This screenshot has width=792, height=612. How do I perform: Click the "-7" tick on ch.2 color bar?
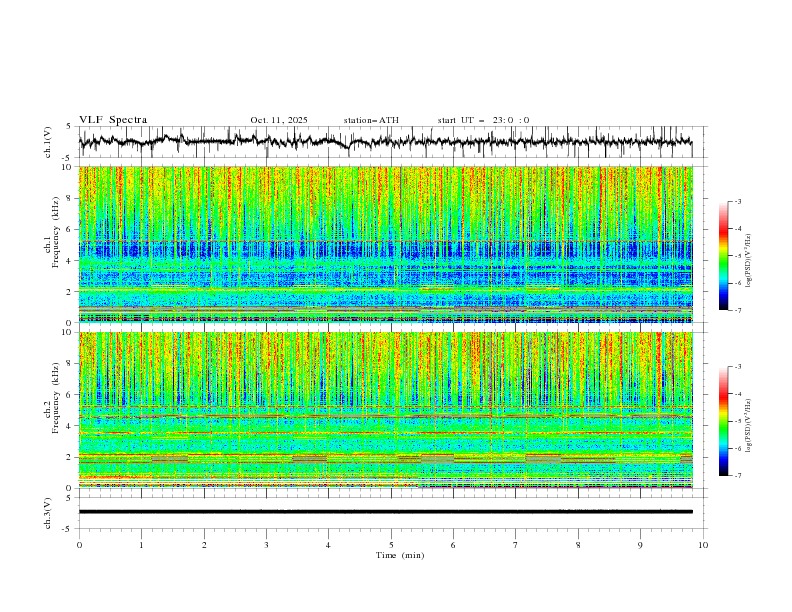coord(738,475)
